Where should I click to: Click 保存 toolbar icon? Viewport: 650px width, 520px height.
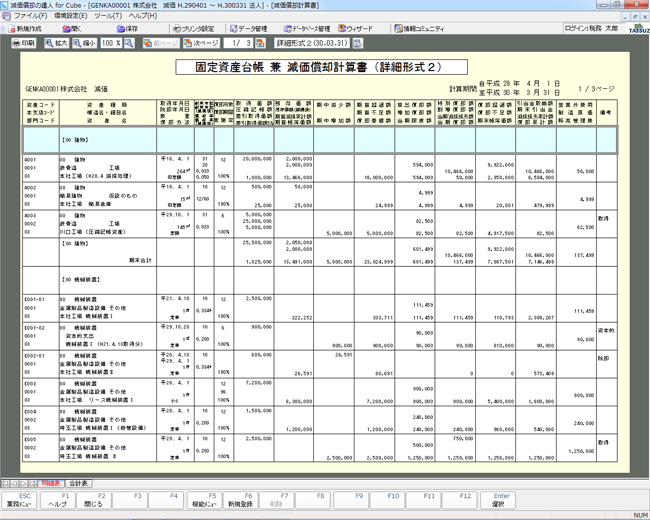pyautogui.click(x=127, y=29)
